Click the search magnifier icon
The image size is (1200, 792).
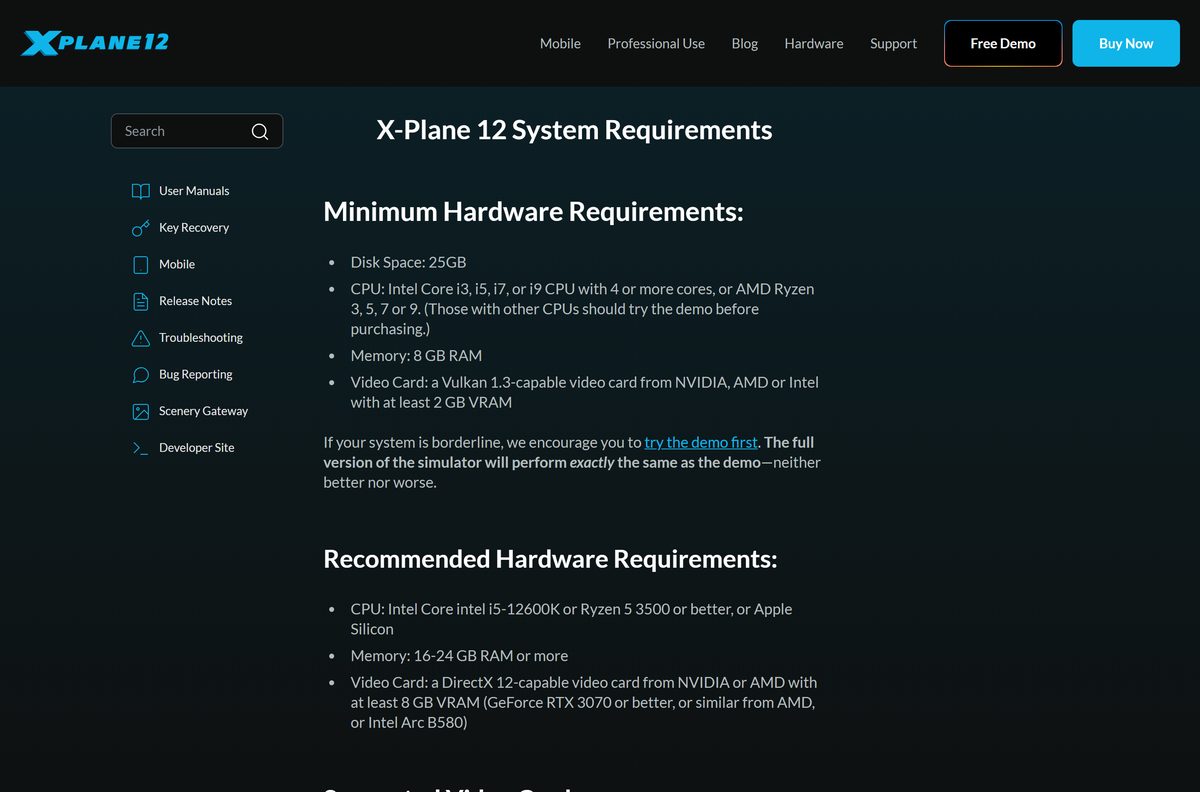260,131
